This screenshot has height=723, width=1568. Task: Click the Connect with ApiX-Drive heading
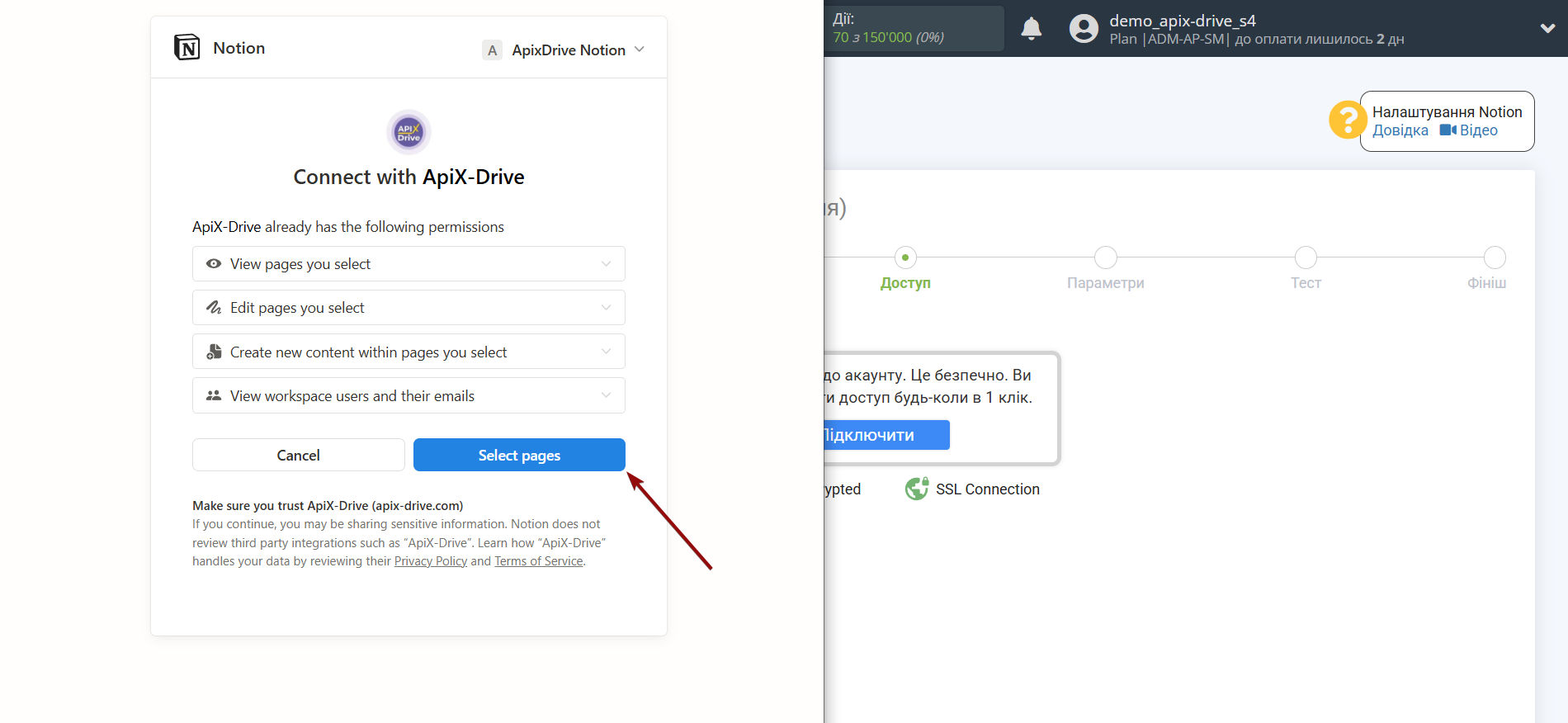(409, 177)
